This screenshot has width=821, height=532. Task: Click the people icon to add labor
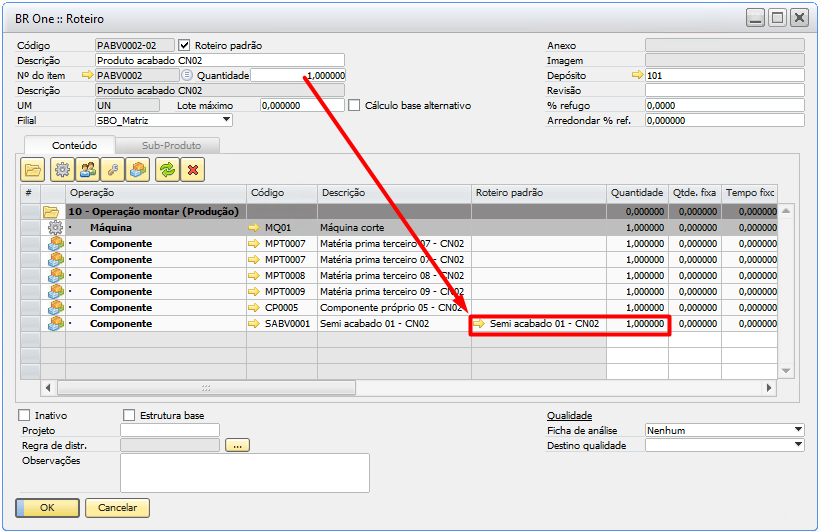(88, 170)
